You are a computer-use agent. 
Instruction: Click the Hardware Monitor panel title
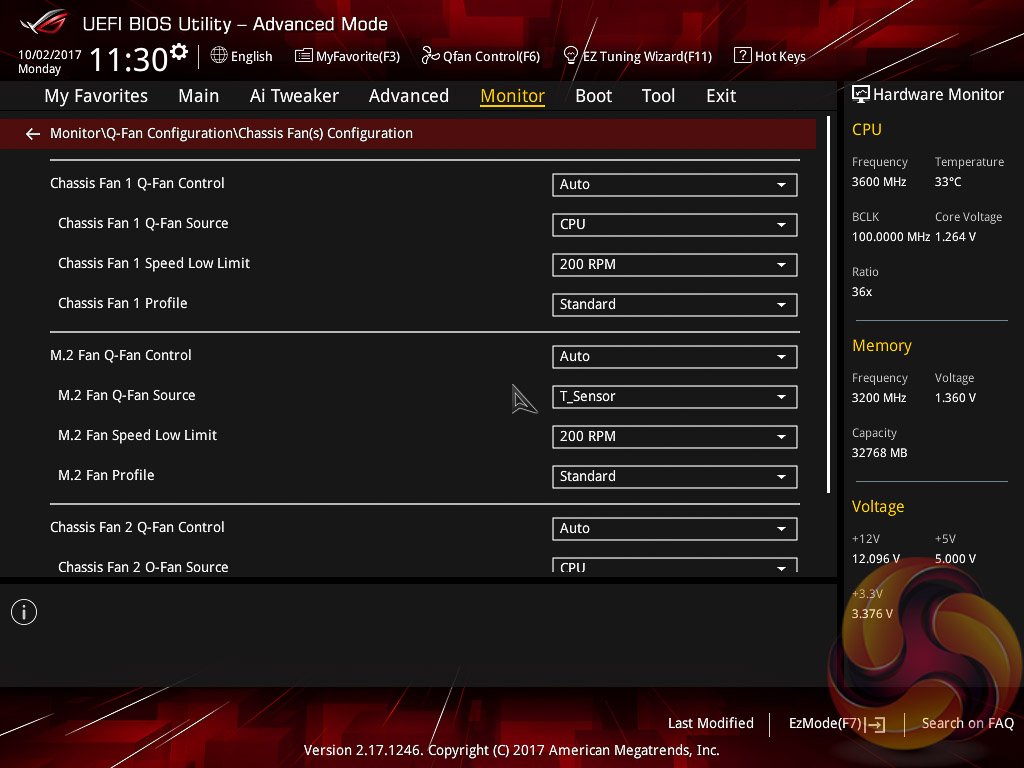938,95
